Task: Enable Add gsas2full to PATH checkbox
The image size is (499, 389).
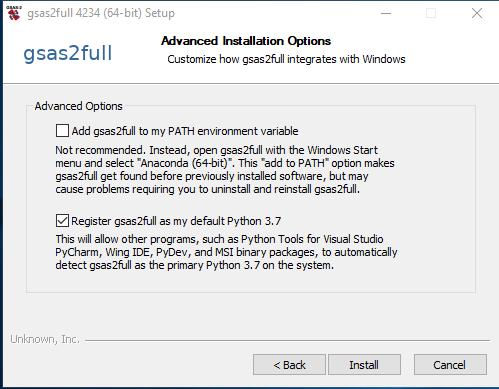Action: [62, 131]
